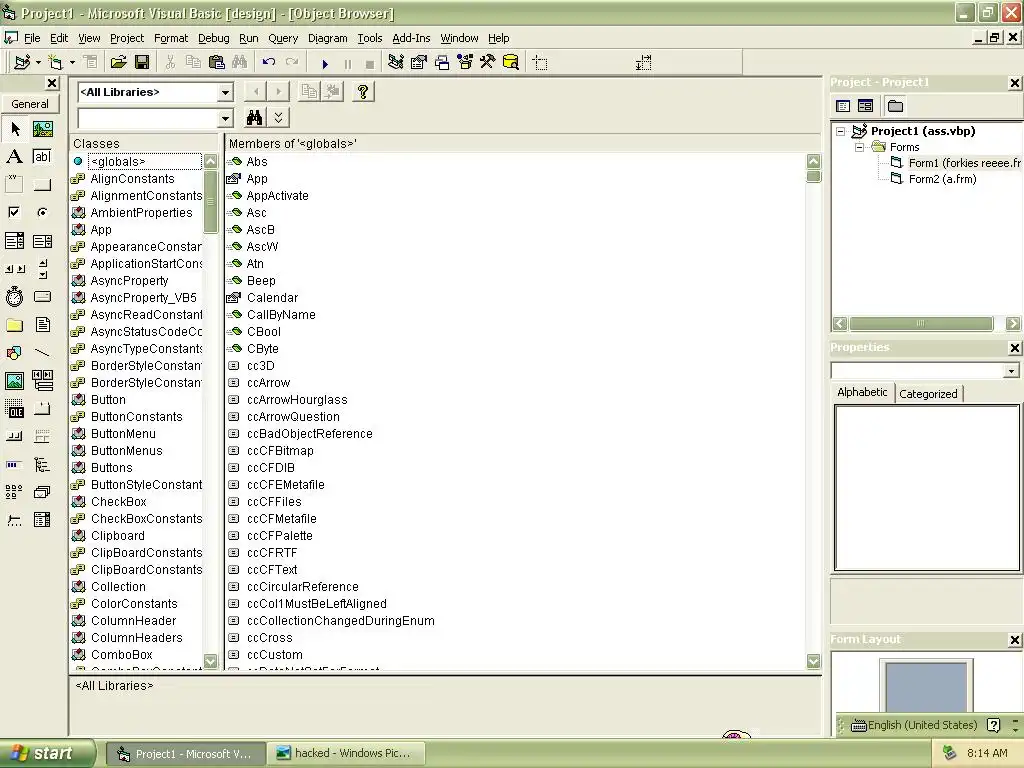Screen dimensions: 1024x768
Task: Start the program with the Run arrow
Action: (325, 63)
